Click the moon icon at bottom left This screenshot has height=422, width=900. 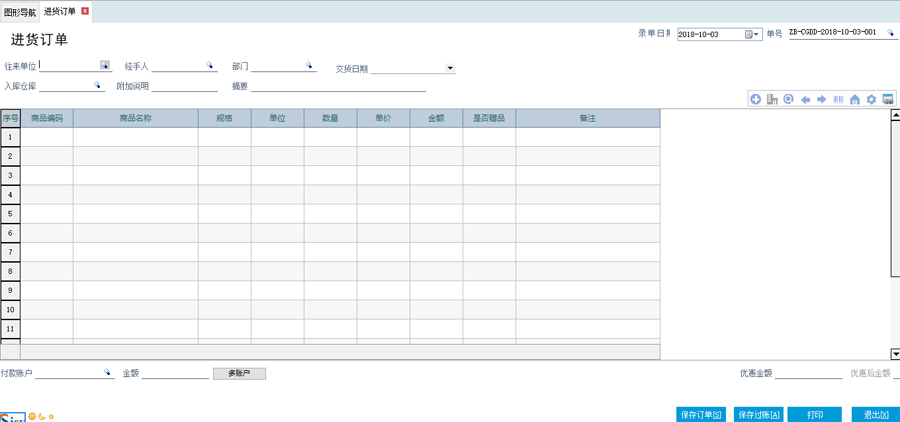[x=42, y=416]
